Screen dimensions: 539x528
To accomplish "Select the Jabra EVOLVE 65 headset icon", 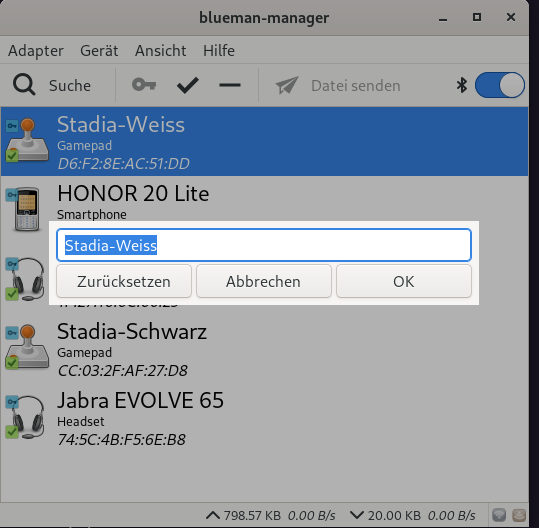I will pyautogui.click(x=25, y=417).
